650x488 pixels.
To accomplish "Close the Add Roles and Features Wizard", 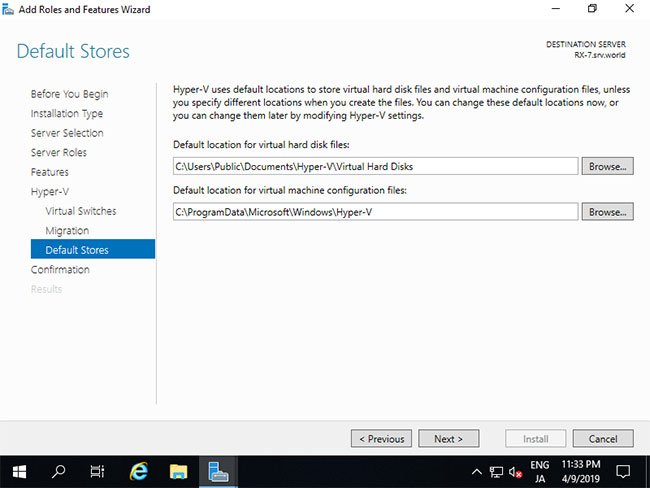I will (x=629, y=9).
